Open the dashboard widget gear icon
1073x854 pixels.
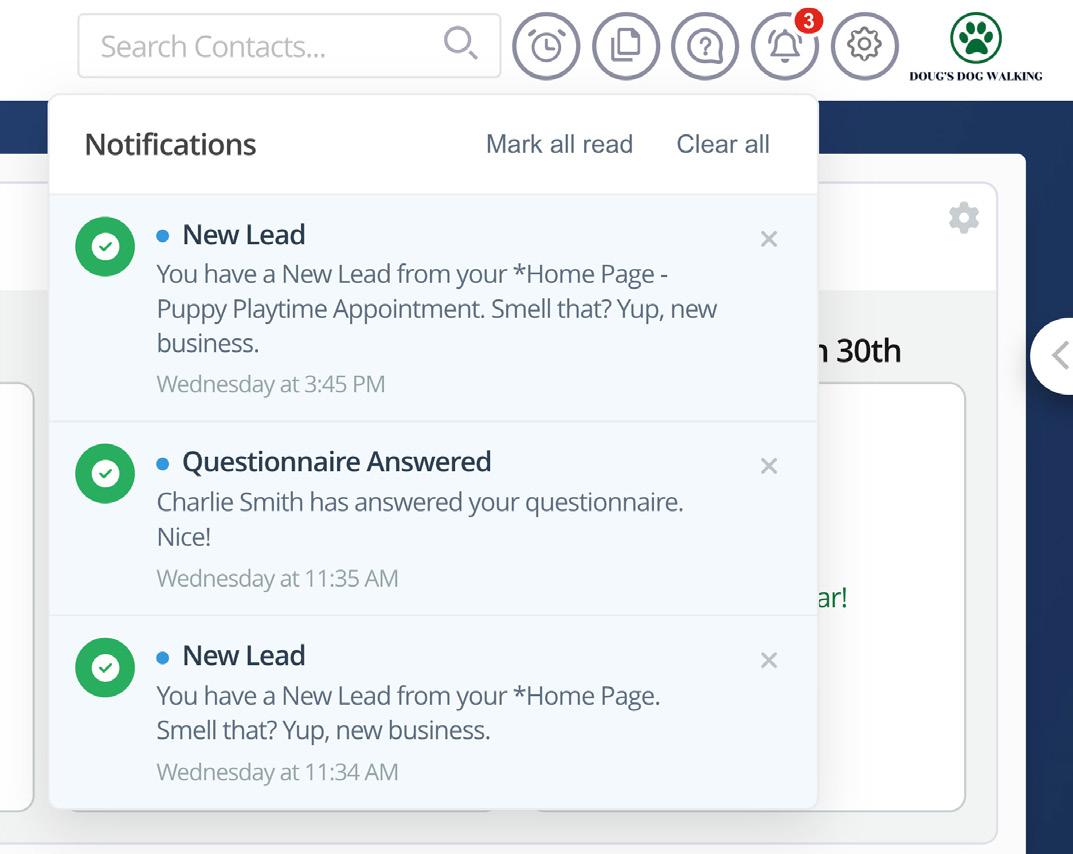(964, 218)
